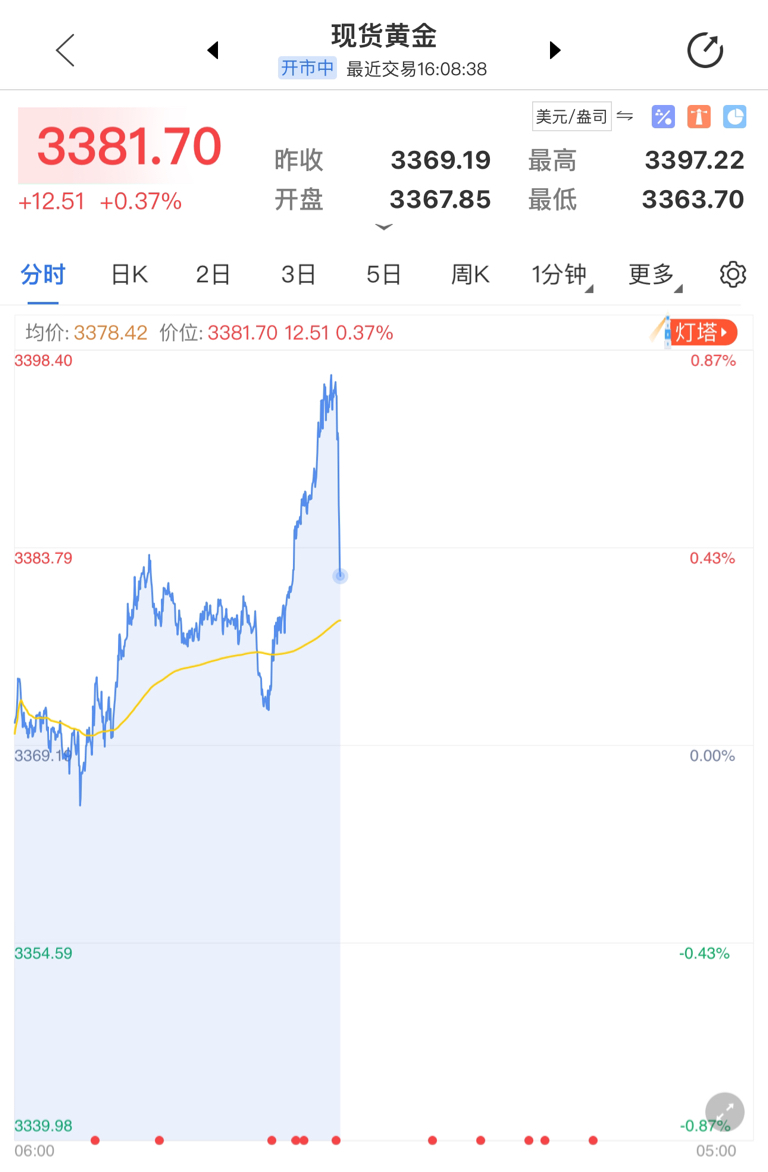768x1172 pixels.
Task: Tap the back arrow icon
Action: pos(65,50)
